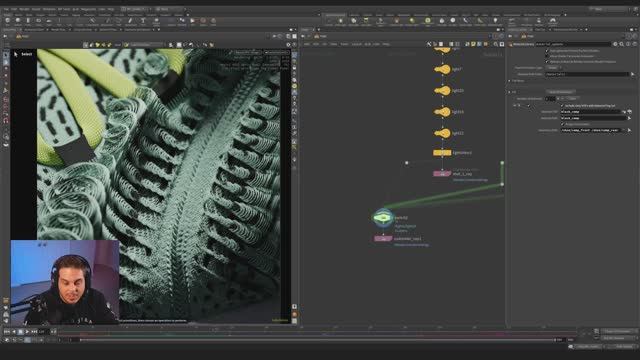Viewport: 640px width, 360px height.
Task: Click the Play forward button in the playbar
Action: 27,332
